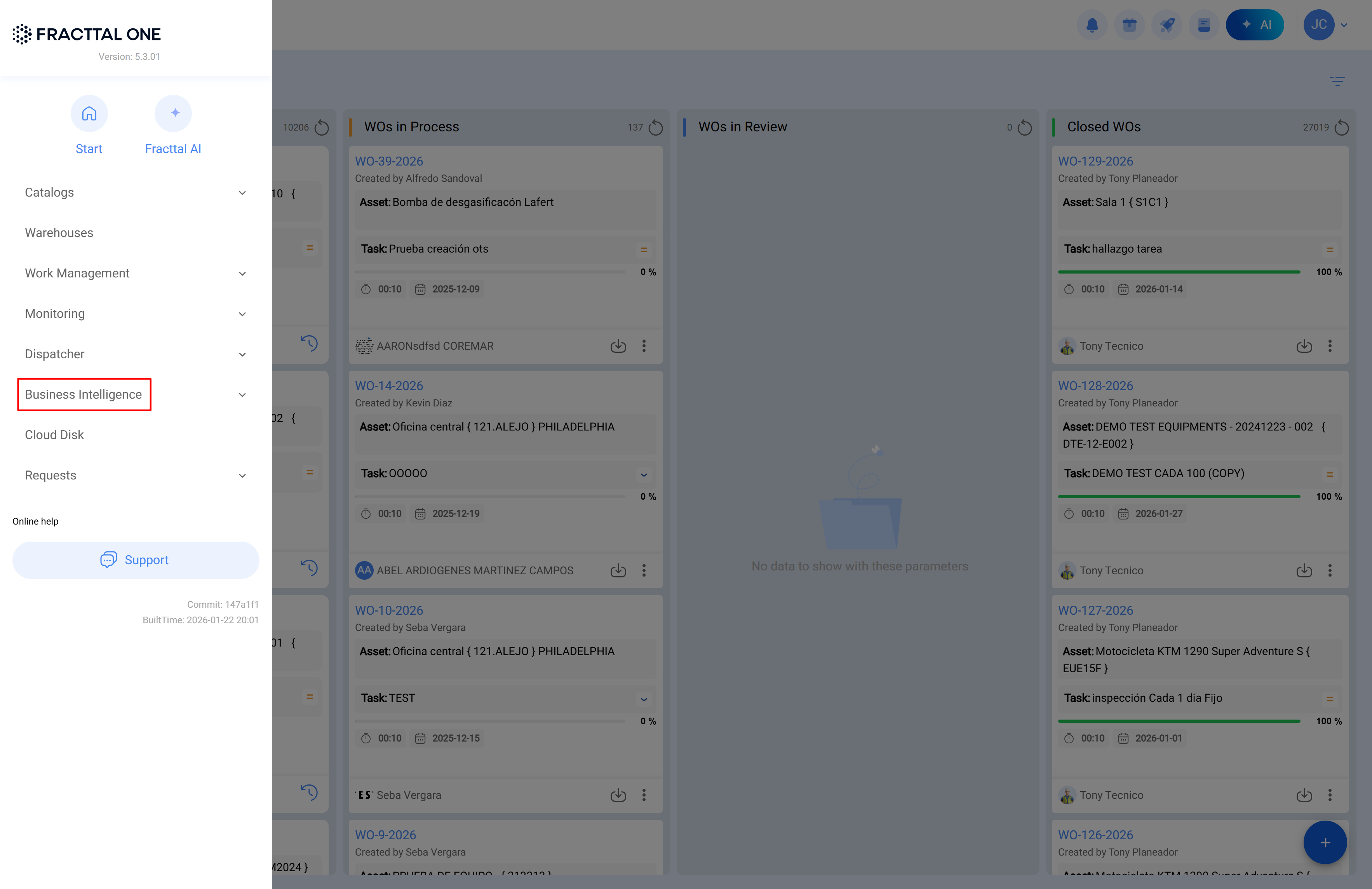Download WO-39-2026 using its download icon
Screen dimensions: 1372x889
pos(618,346)
